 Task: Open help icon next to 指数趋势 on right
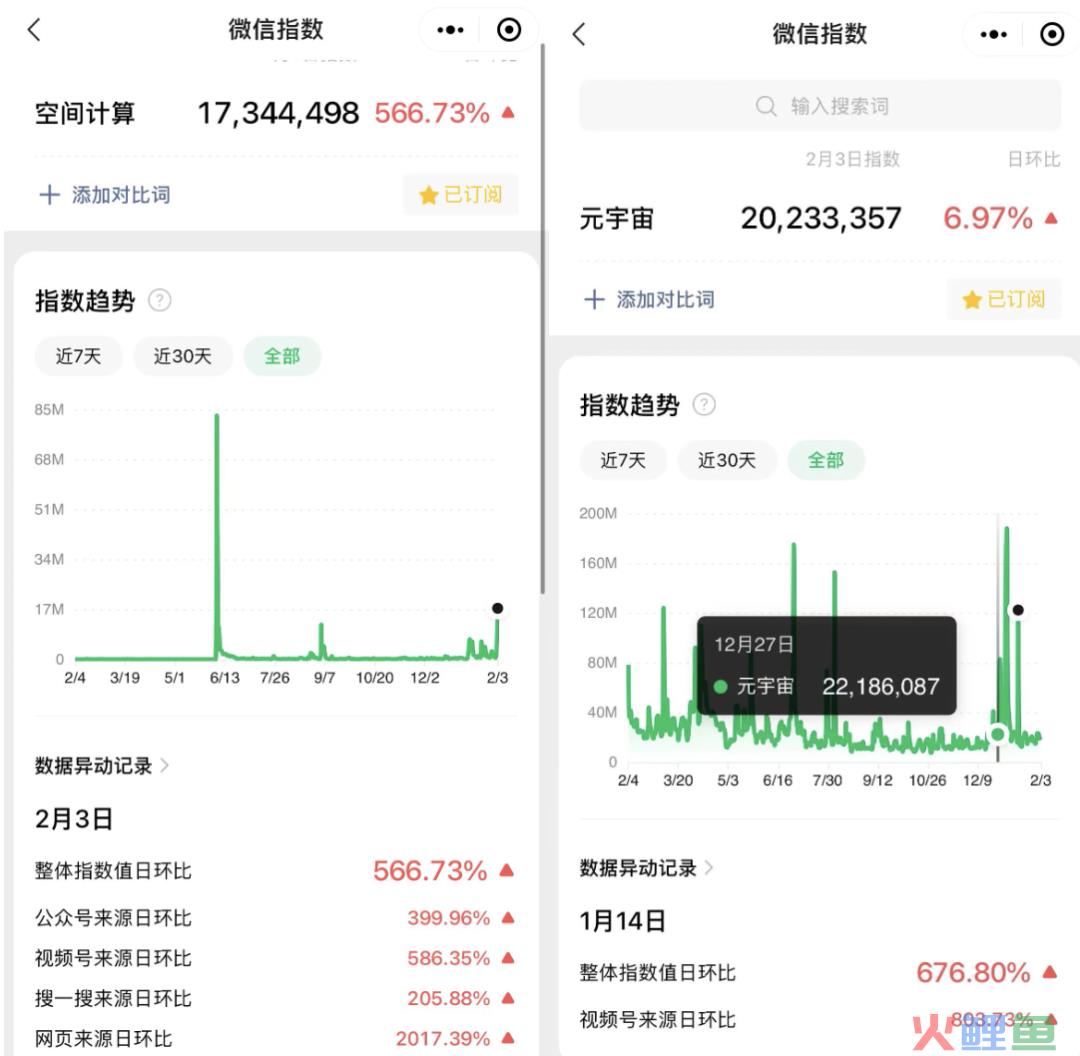(x=704, y=404)
